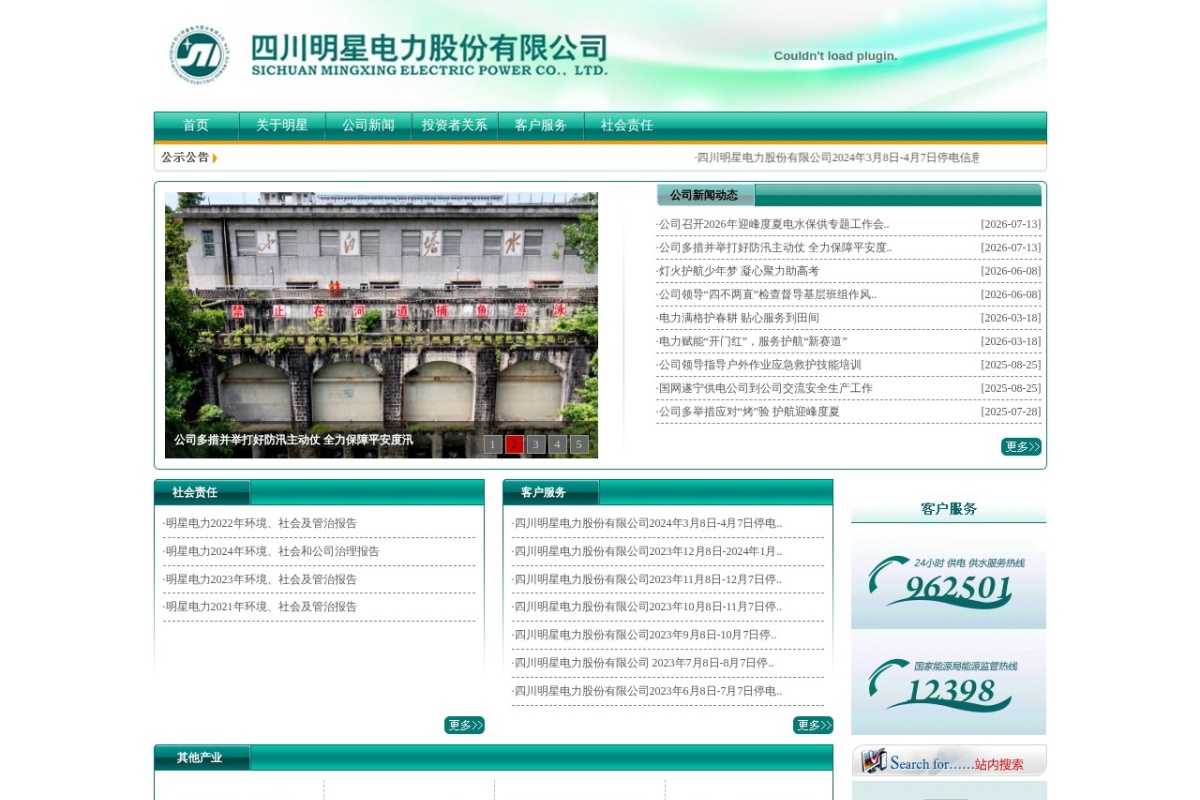Switch slideshow to slide 1
The height and width of the screenshot is (800, 1200).
493,444
